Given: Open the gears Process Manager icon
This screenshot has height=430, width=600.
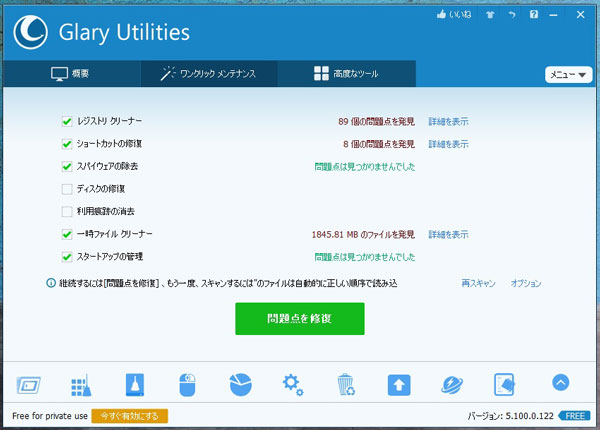Looking at the screenshot, I should [x=293, y=384].
